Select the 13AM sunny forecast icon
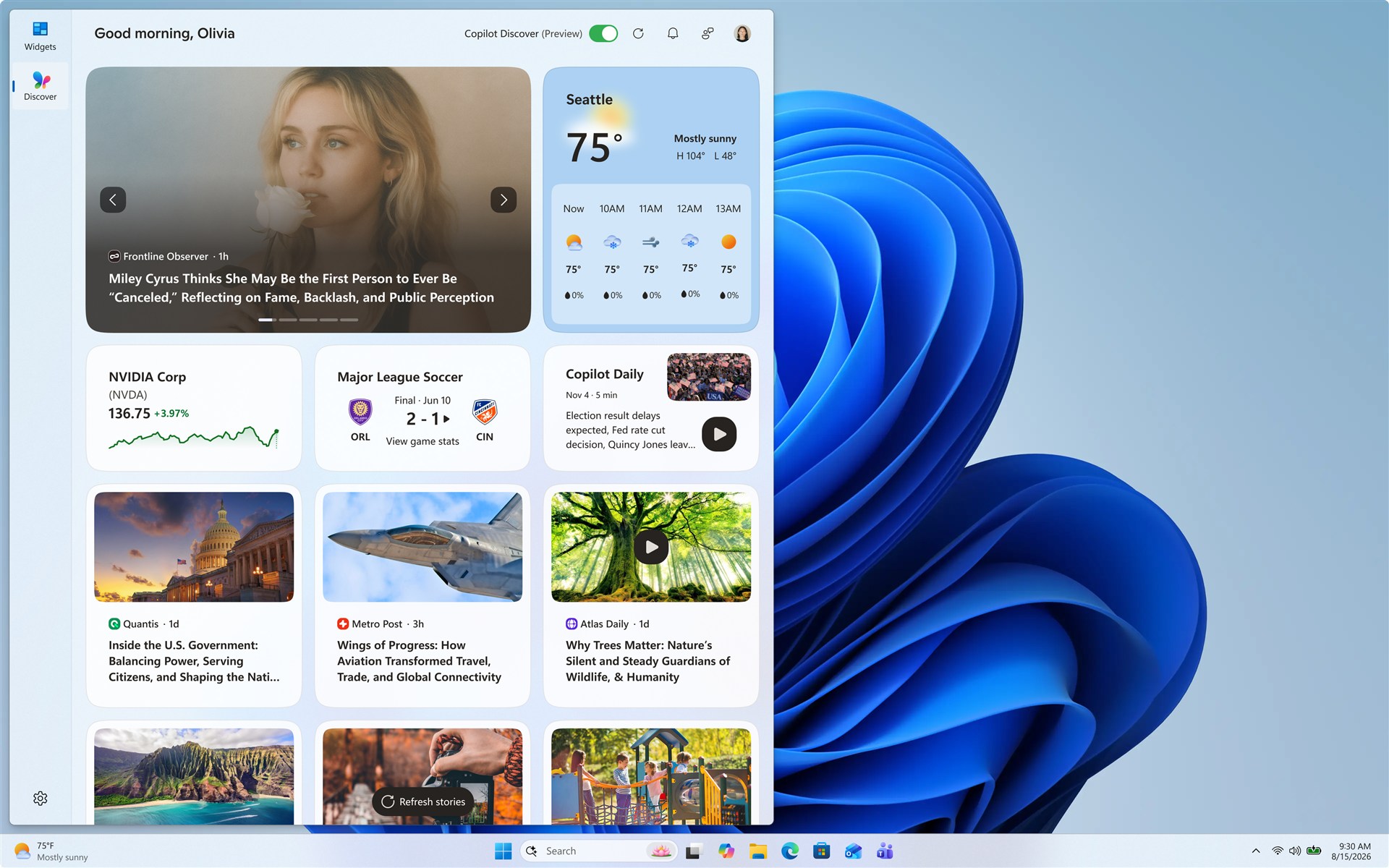 pos(729,242)
